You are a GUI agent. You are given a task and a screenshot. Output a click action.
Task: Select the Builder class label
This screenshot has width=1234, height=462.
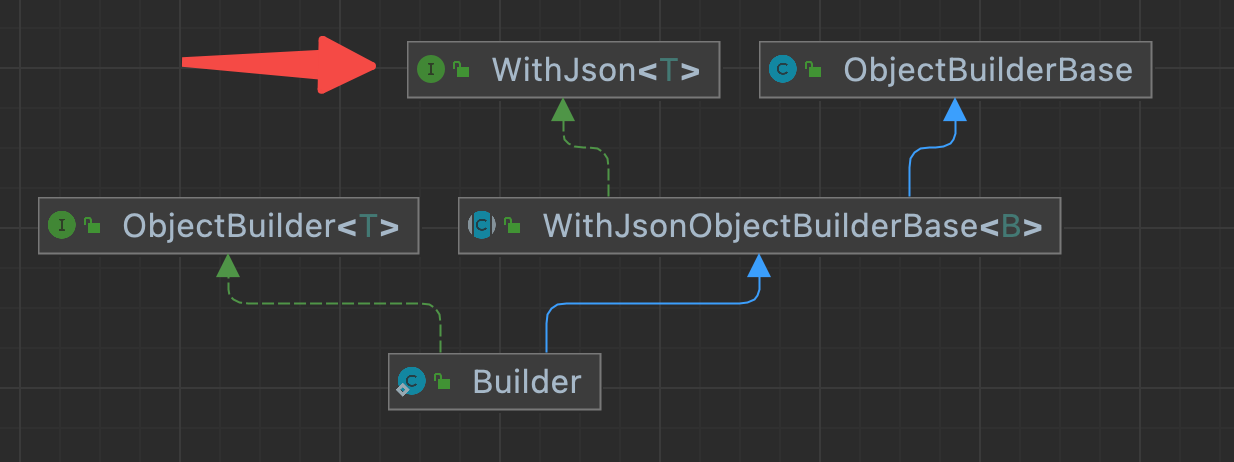point(527,381)
